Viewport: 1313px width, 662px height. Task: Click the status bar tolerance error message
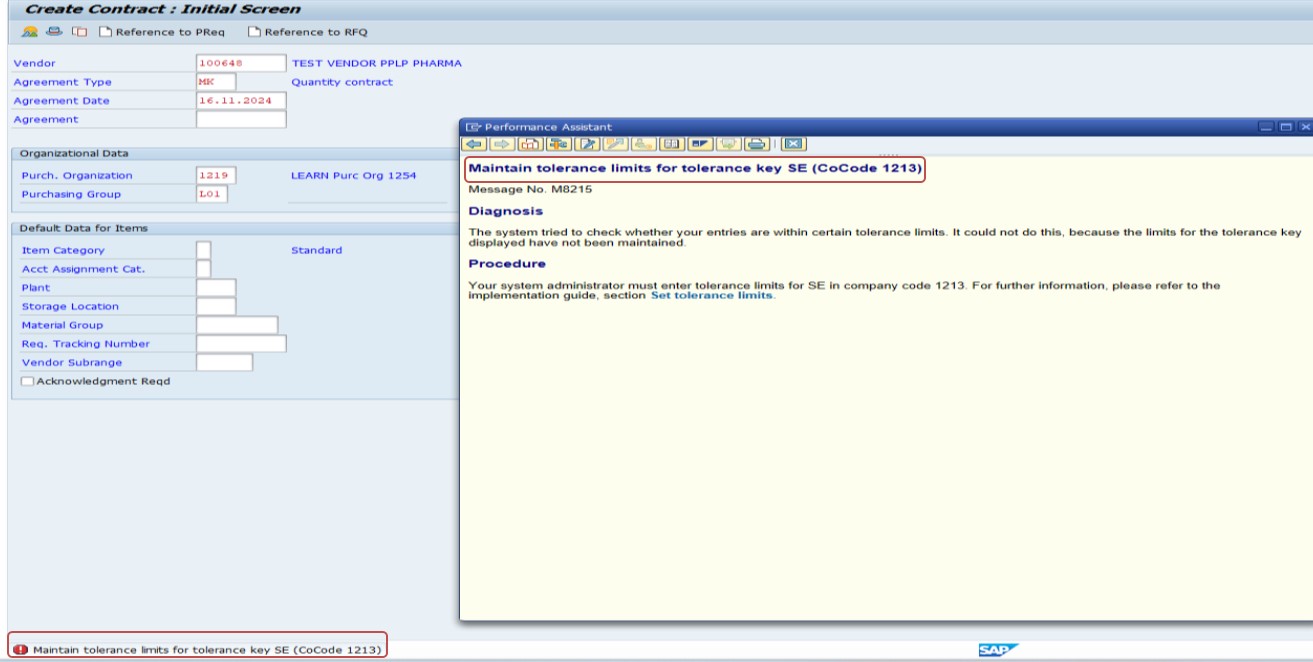pos(207,650)
